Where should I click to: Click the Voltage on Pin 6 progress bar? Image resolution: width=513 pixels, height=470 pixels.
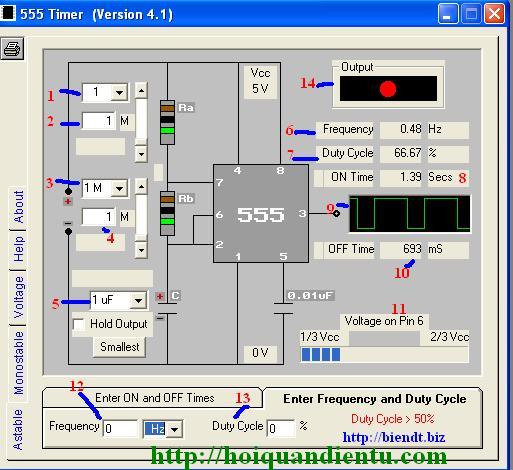point(384,354)
